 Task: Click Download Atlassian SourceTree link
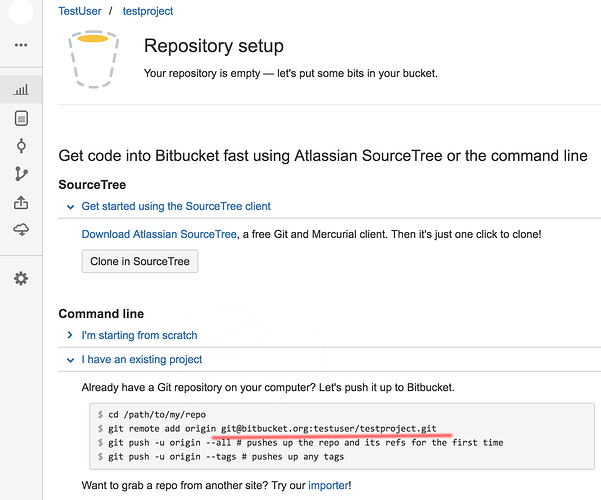pyautogui.click(x=159, y=234)
